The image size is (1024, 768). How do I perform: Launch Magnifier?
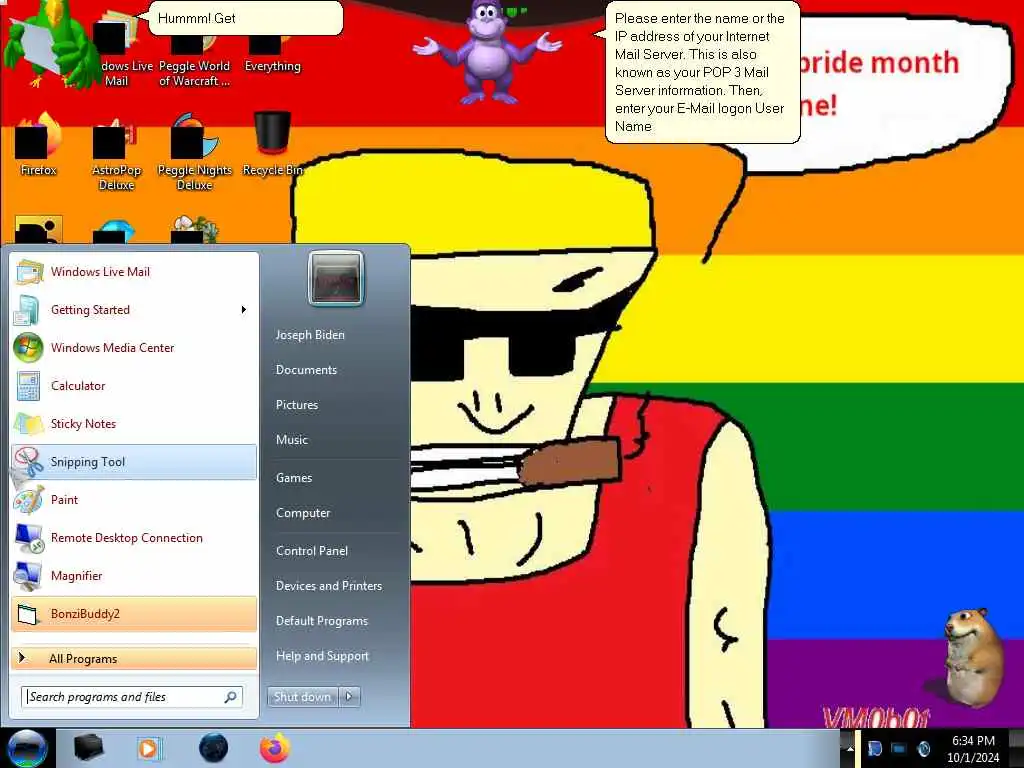[134, 575]
